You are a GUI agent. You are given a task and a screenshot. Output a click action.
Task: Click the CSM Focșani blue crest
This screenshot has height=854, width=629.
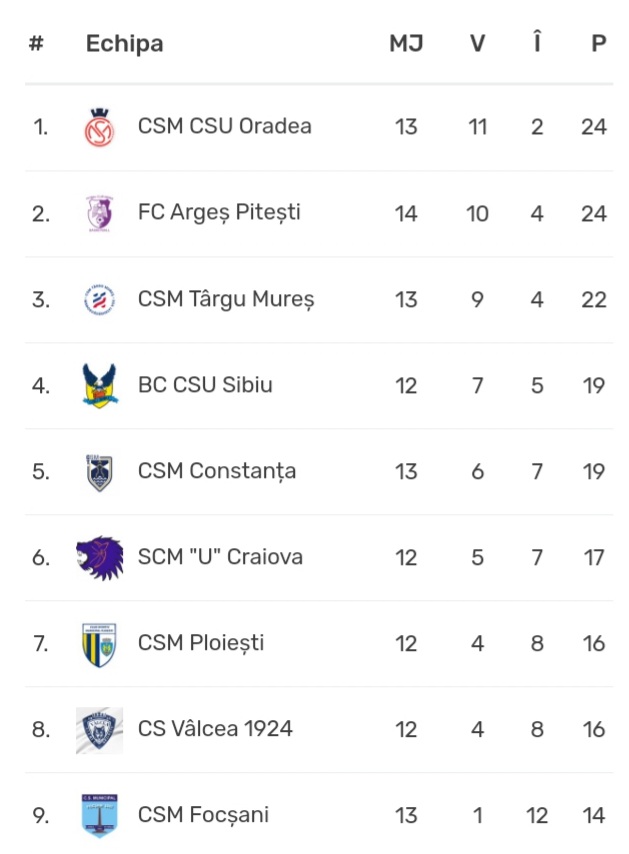click(x=100, y=815)
